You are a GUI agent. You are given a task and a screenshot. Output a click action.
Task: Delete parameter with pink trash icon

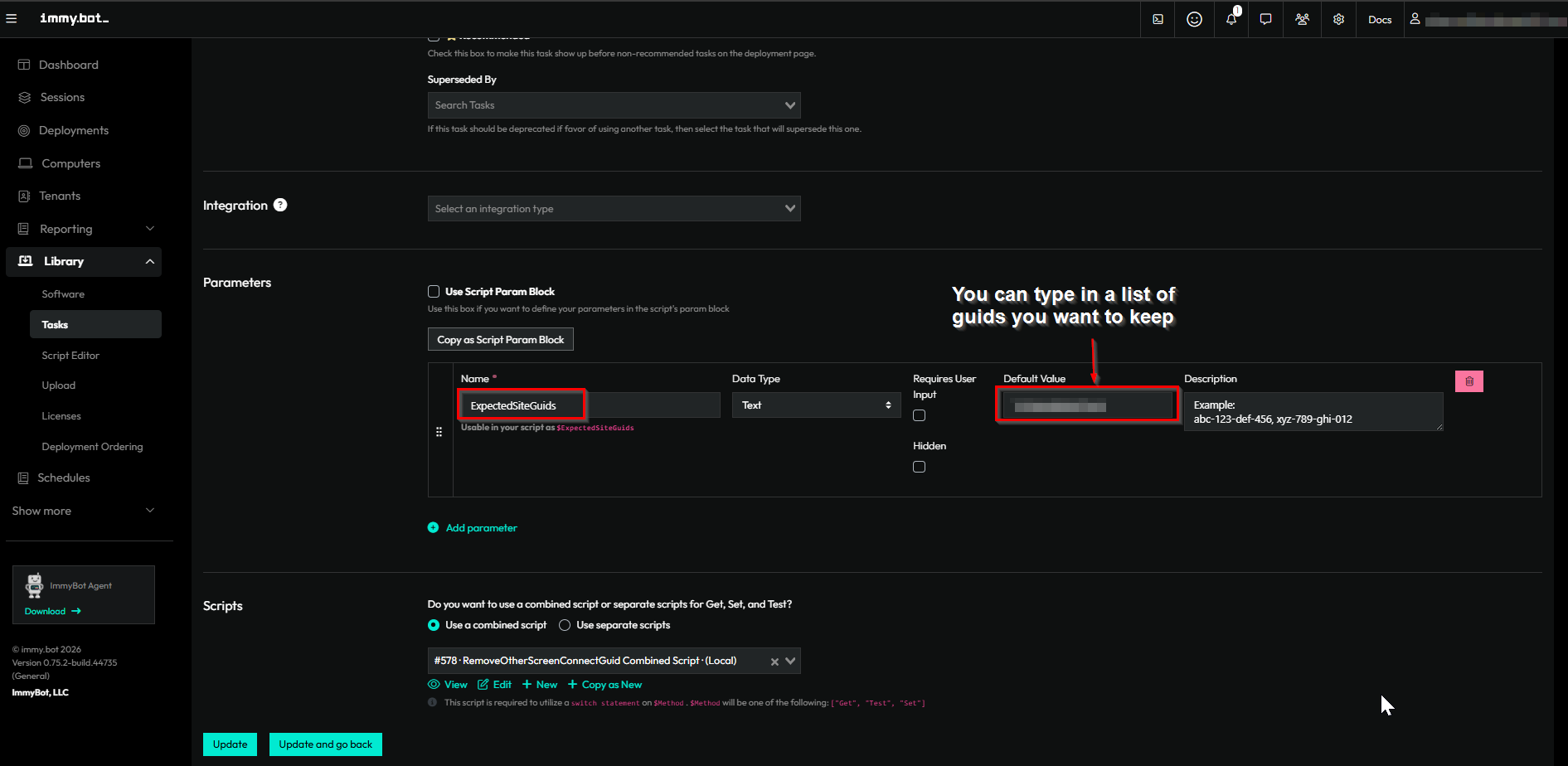click(x=1468, y=381)
